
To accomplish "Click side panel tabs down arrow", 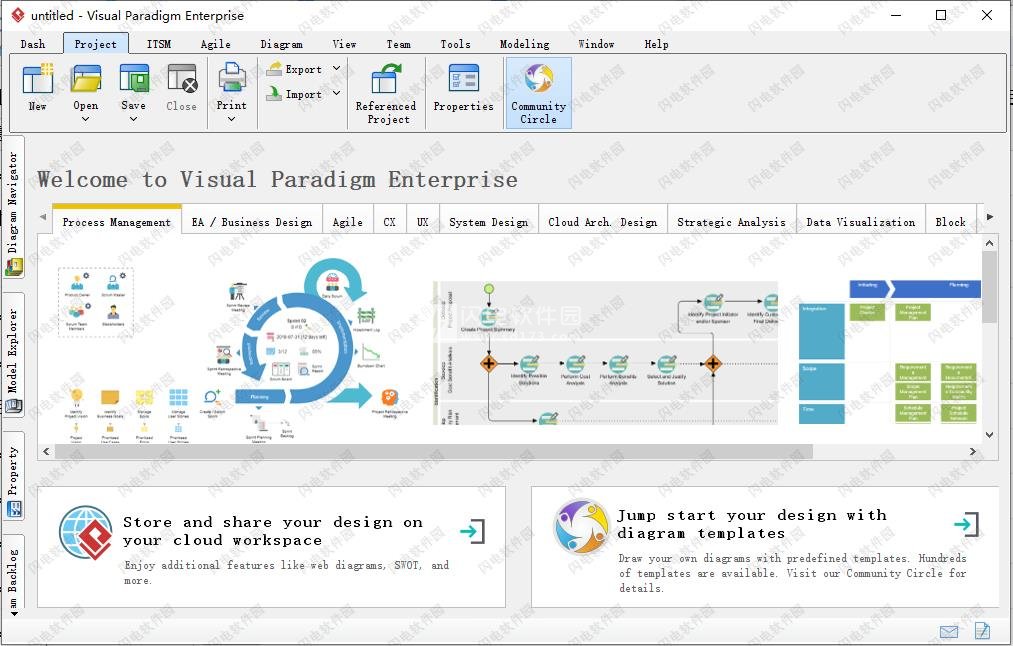I will point(14,613).
